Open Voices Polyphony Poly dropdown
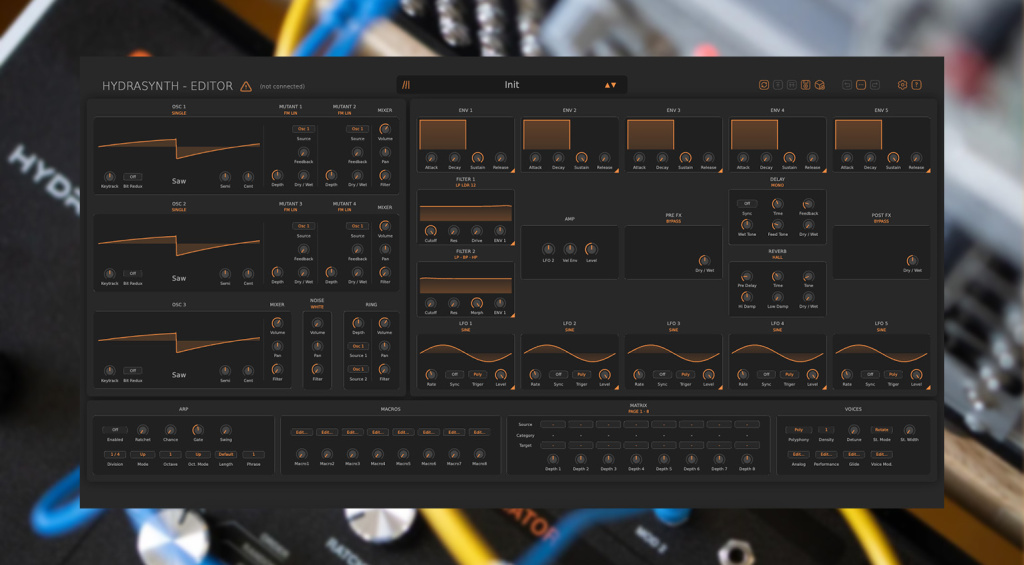 [798, 430]
